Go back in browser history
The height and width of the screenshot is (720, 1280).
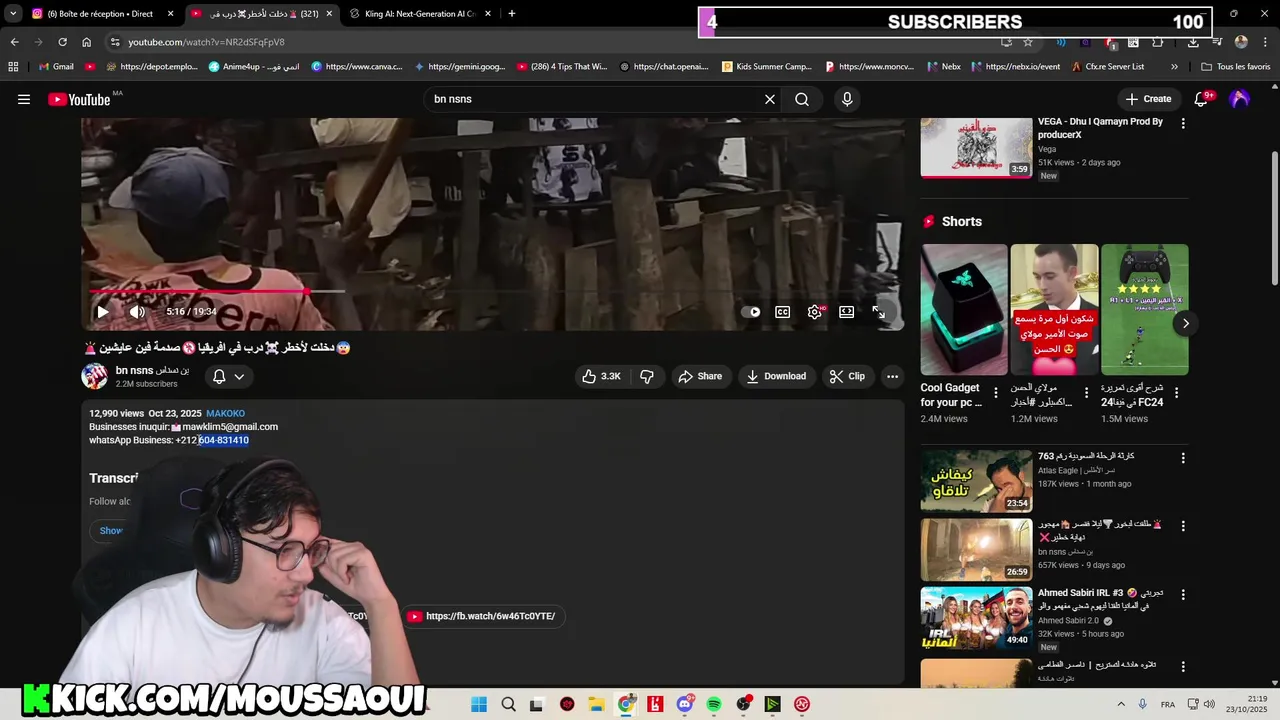(x=14, y=42)
